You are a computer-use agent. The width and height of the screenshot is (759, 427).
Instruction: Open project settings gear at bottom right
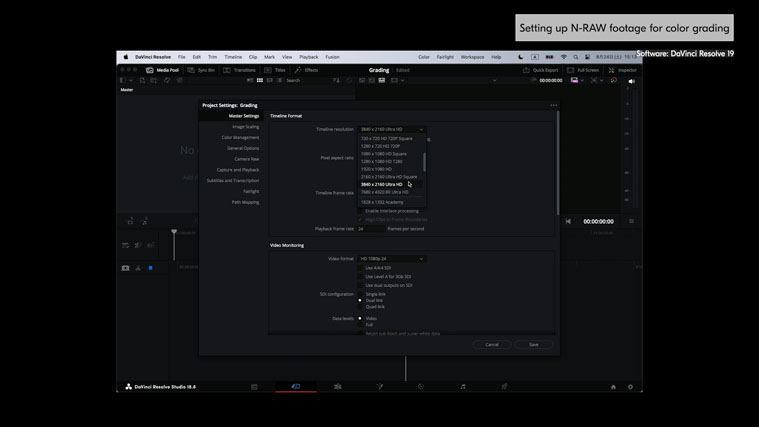(x=630, y=386)
